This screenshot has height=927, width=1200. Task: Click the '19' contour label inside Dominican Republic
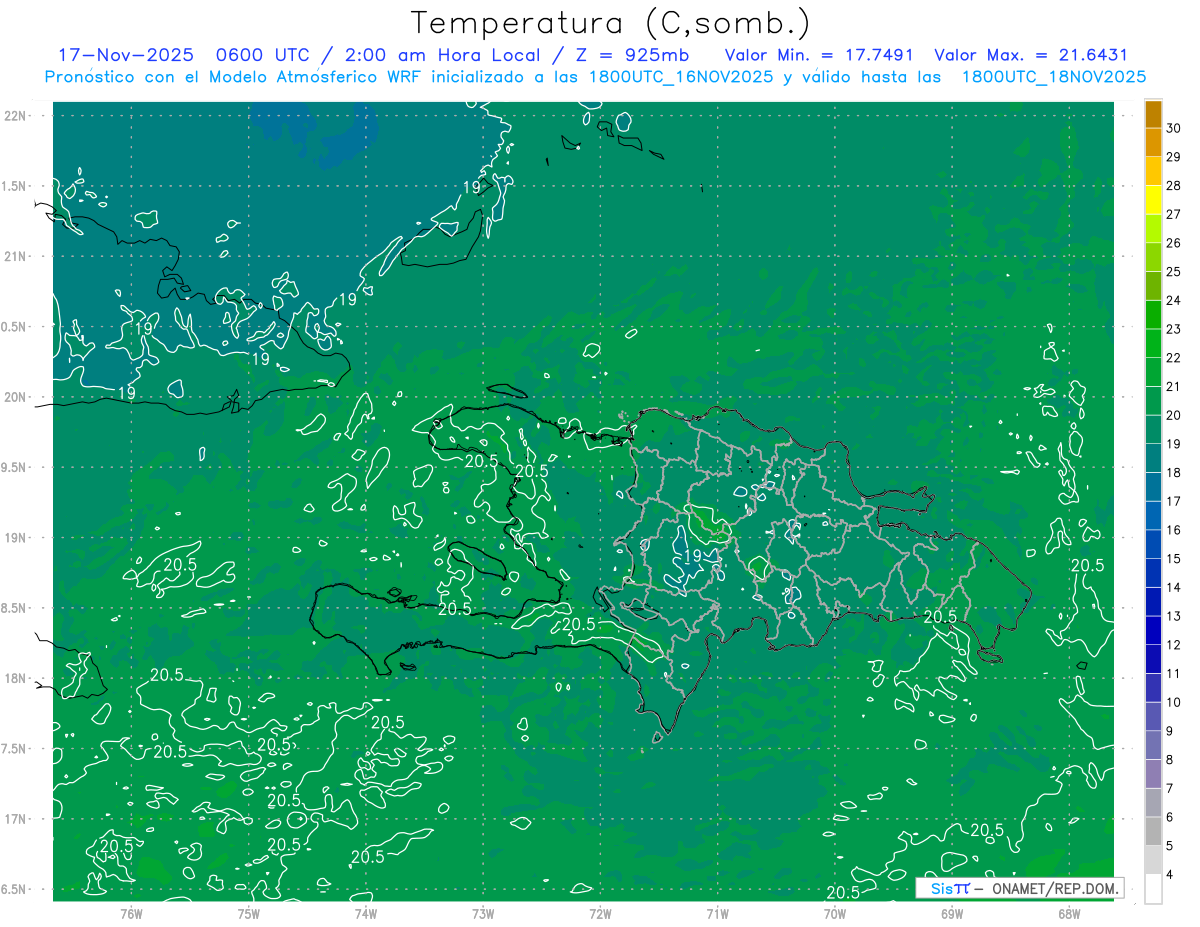pyautogui.click(x=691, y=557)
